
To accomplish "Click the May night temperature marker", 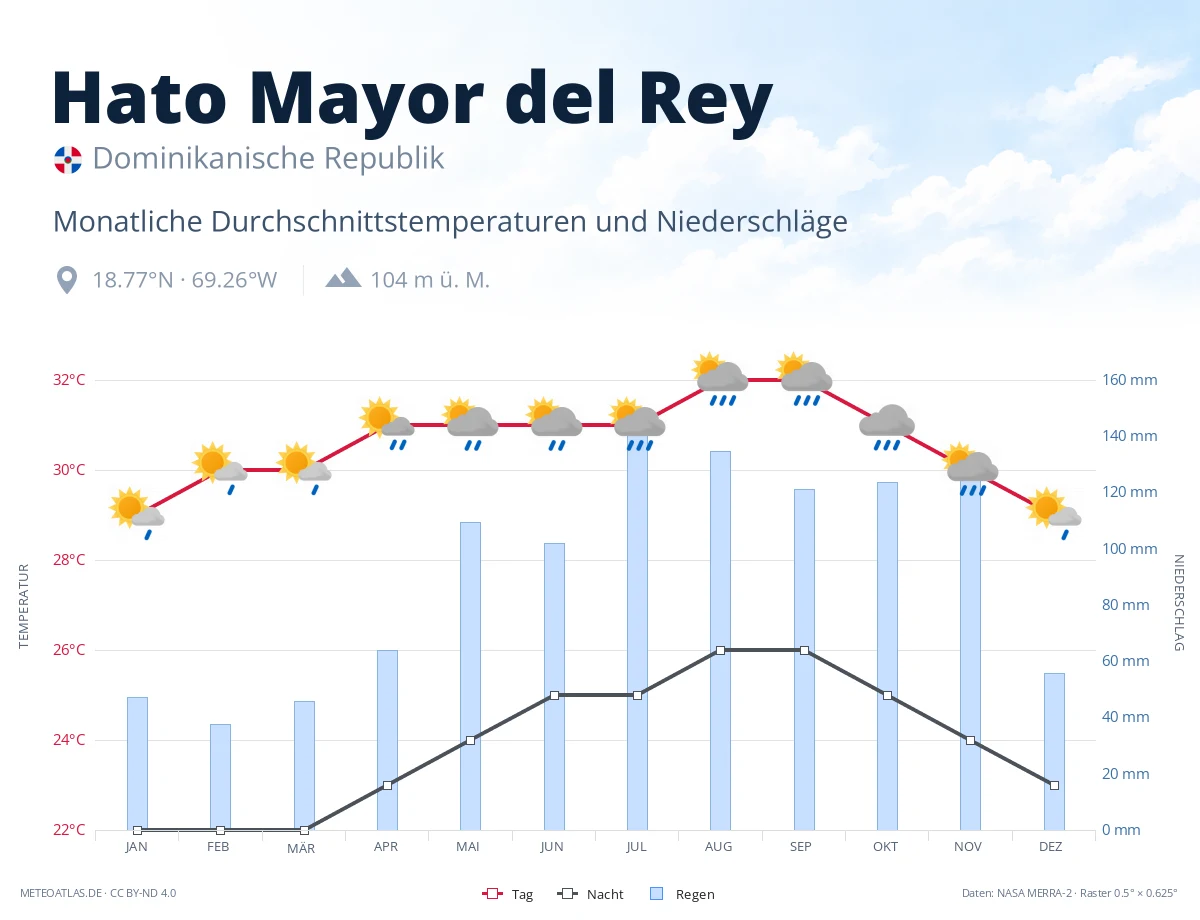I will (x=470, y=740).
